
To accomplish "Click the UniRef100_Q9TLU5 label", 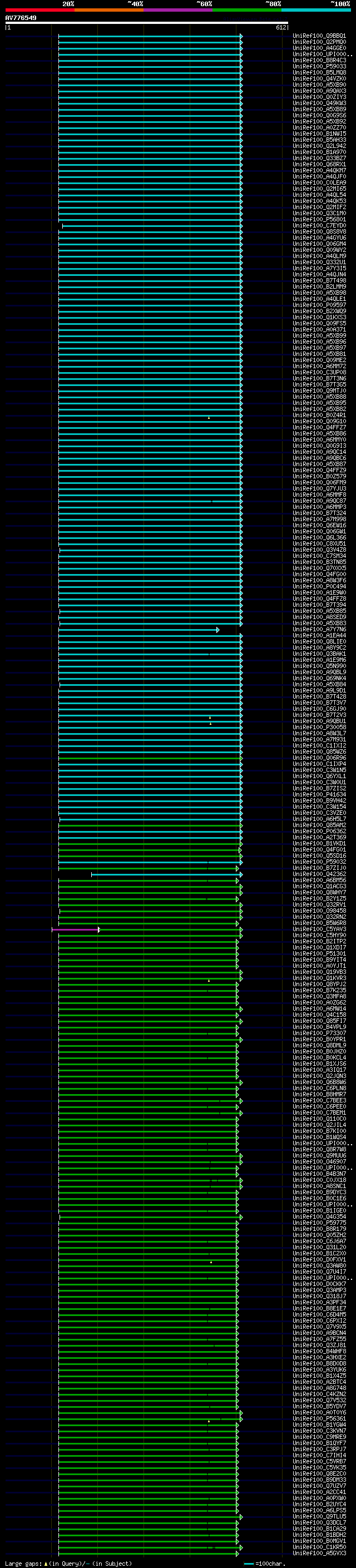I will [x=319, y=1517].
